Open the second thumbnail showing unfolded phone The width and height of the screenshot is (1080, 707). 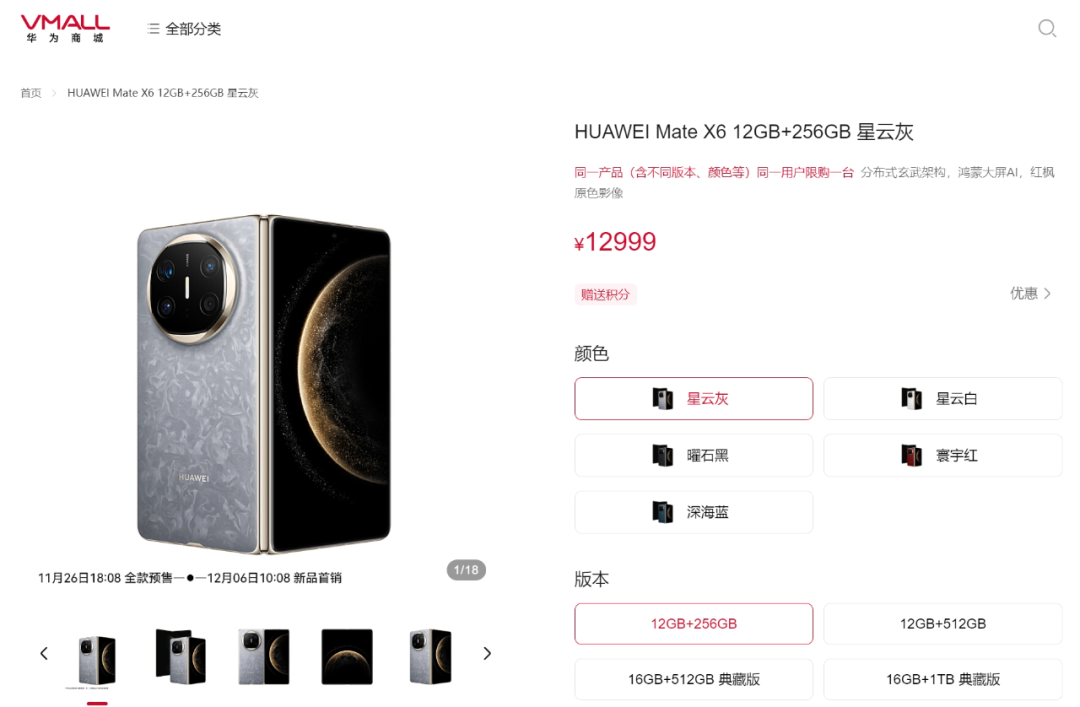pos(180,657)
